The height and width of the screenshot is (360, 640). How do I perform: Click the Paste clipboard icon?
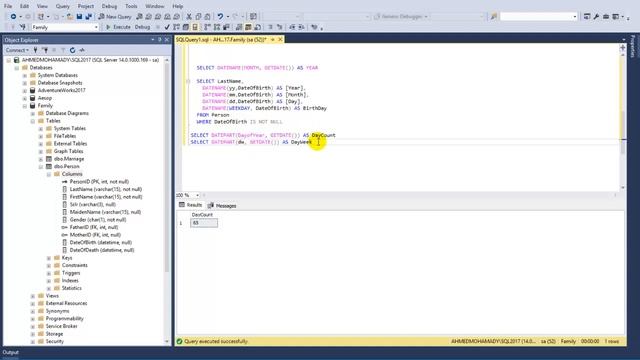[207, 16]
